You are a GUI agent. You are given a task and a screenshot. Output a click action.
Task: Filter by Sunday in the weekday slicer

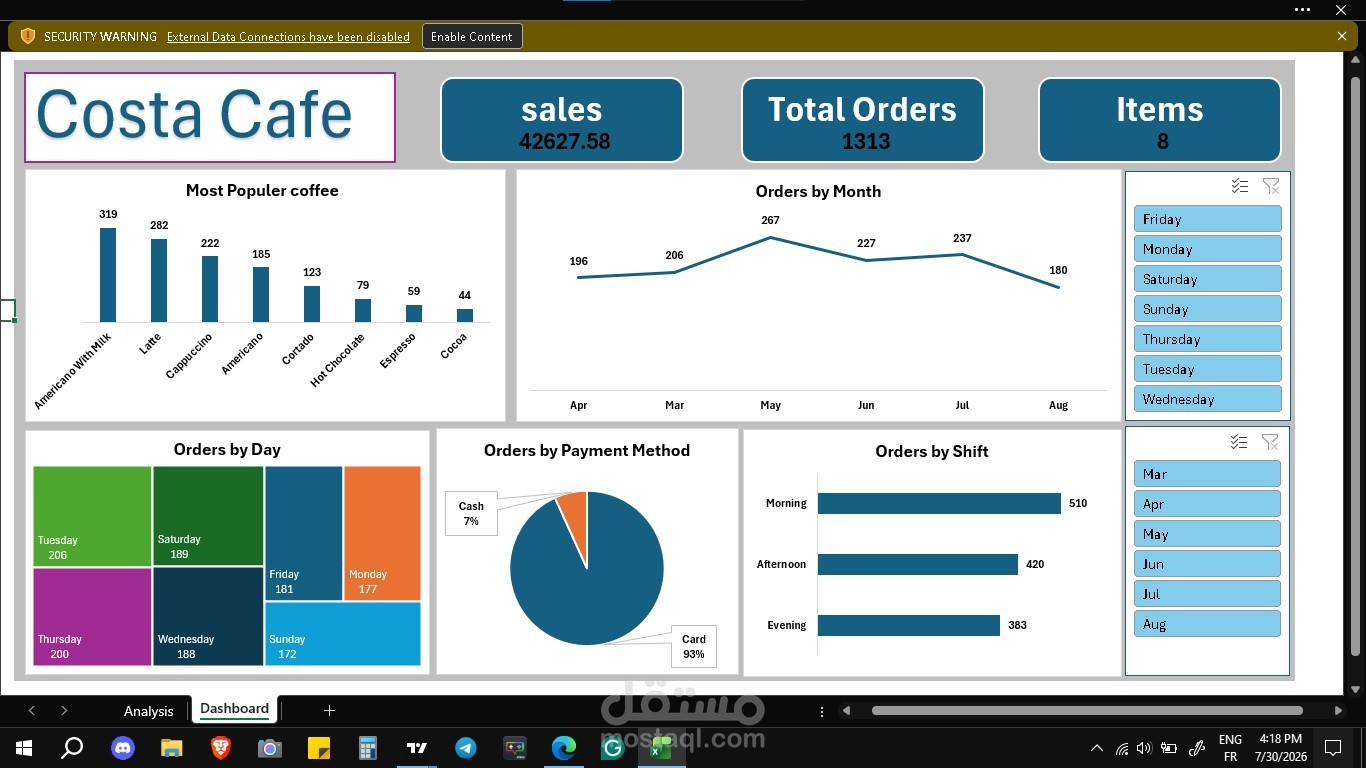(1207, 309)
